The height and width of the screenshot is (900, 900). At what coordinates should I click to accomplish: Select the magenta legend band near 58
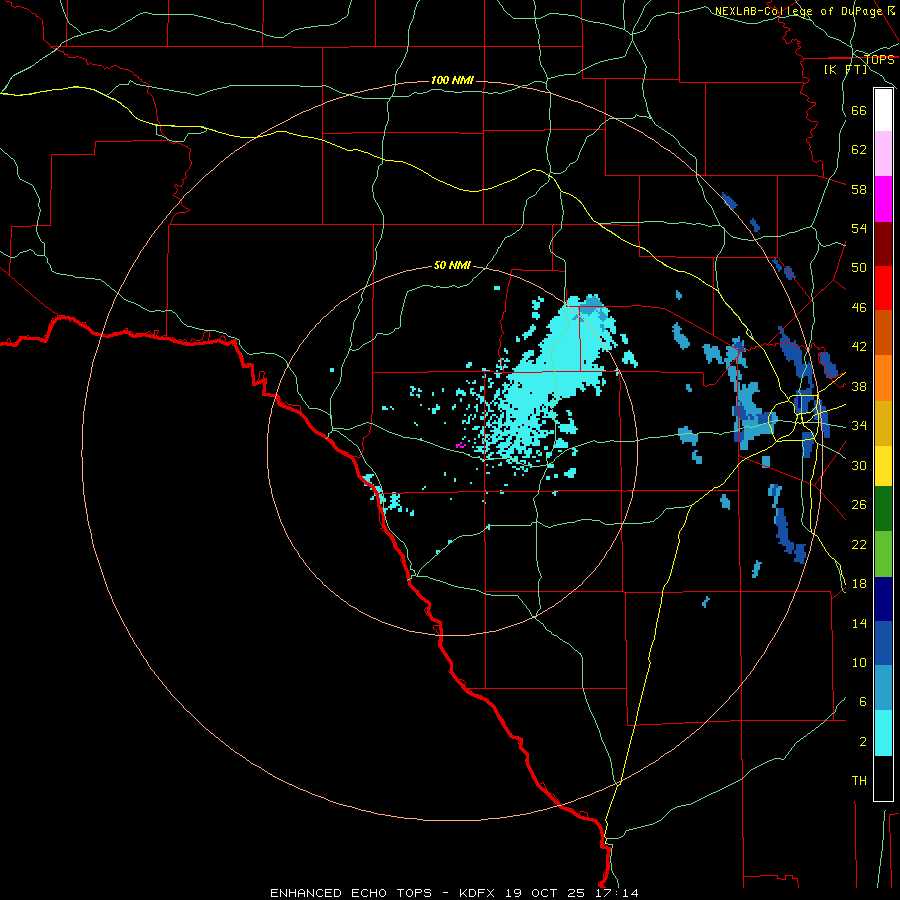pyautogui.click(x=883, y=199)
